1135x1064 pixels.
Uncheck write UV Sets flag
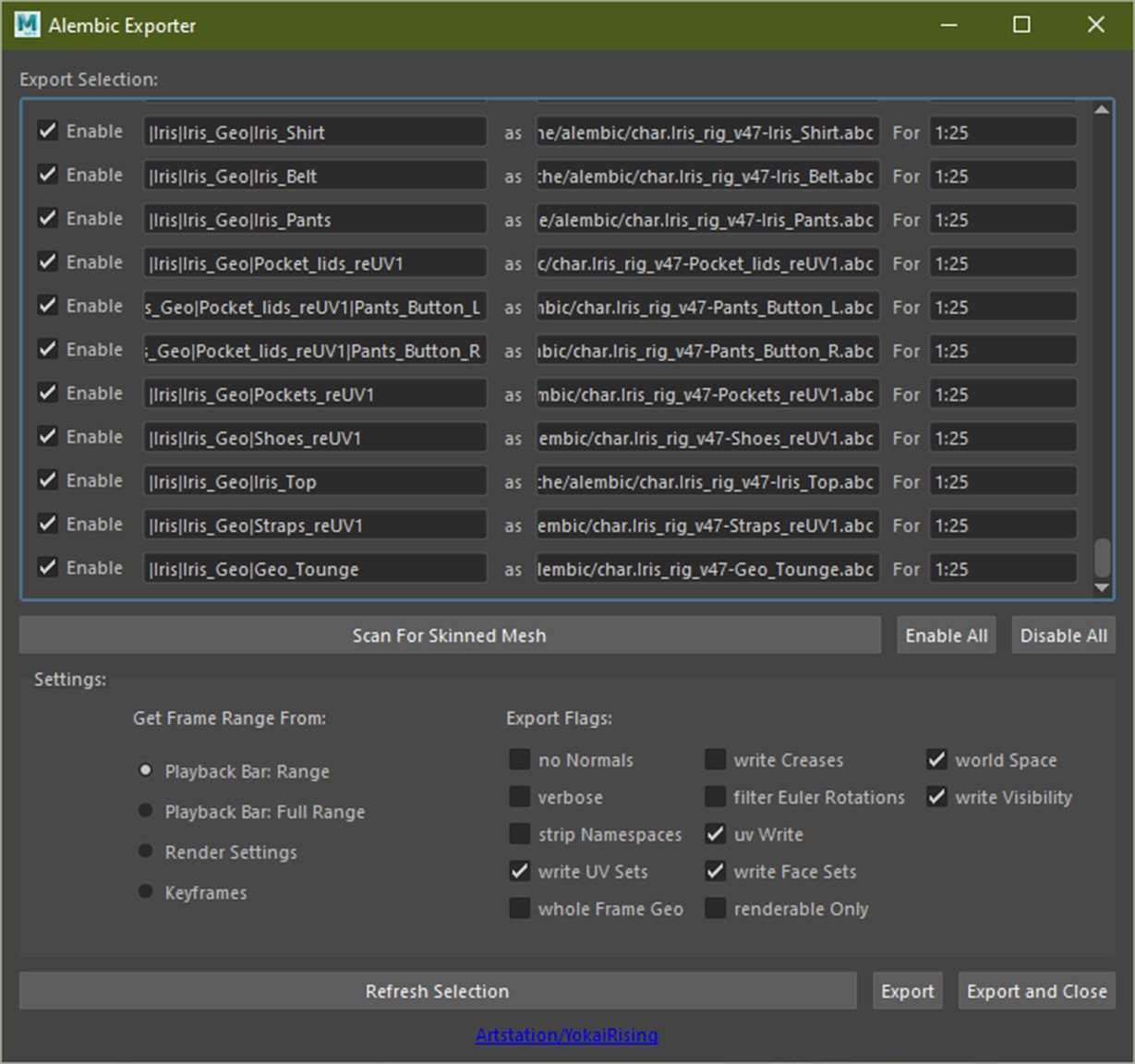click(519, 870)
